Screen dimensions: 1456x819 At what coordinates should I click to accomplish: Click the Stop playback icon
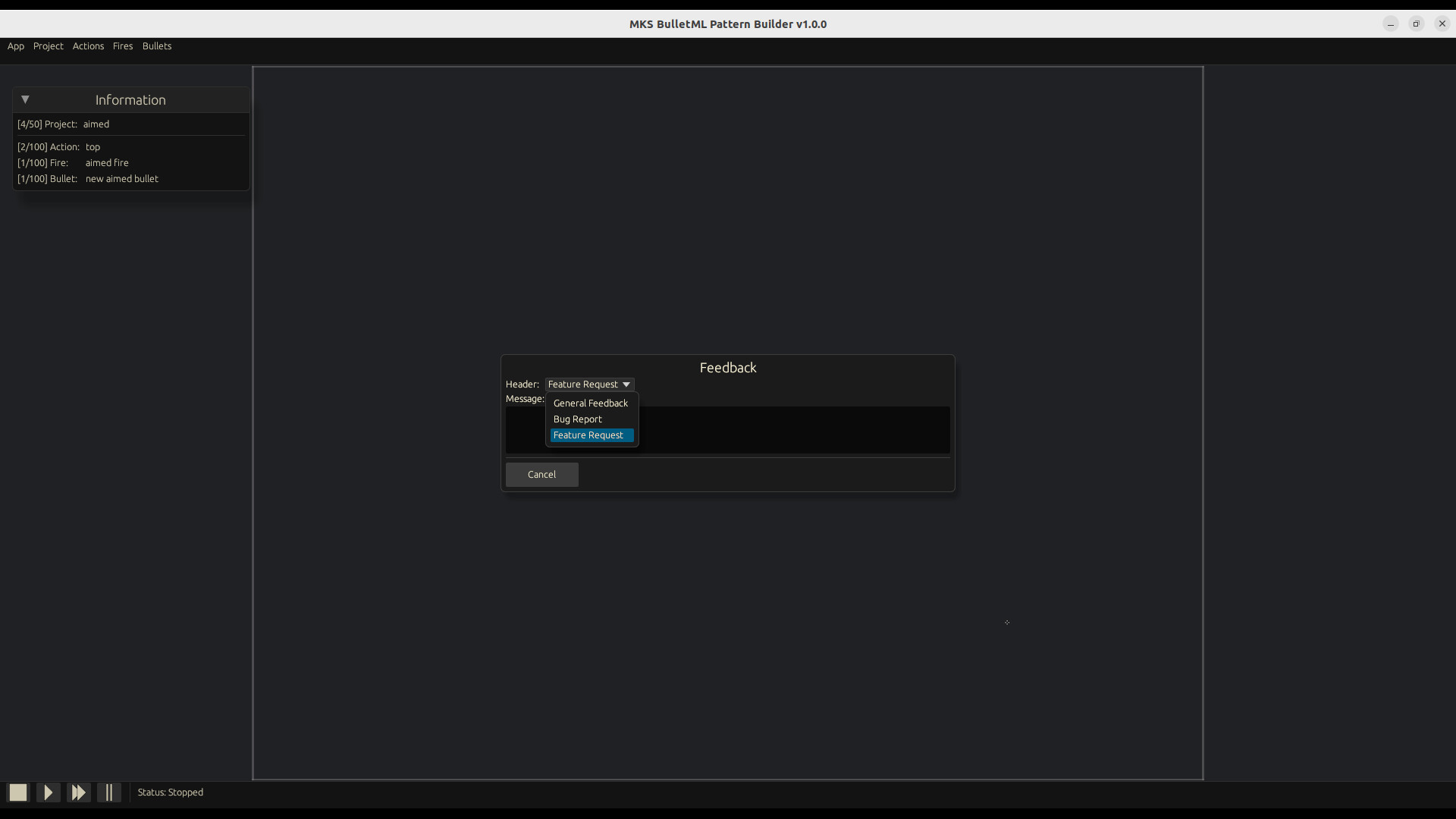(17, 792)
